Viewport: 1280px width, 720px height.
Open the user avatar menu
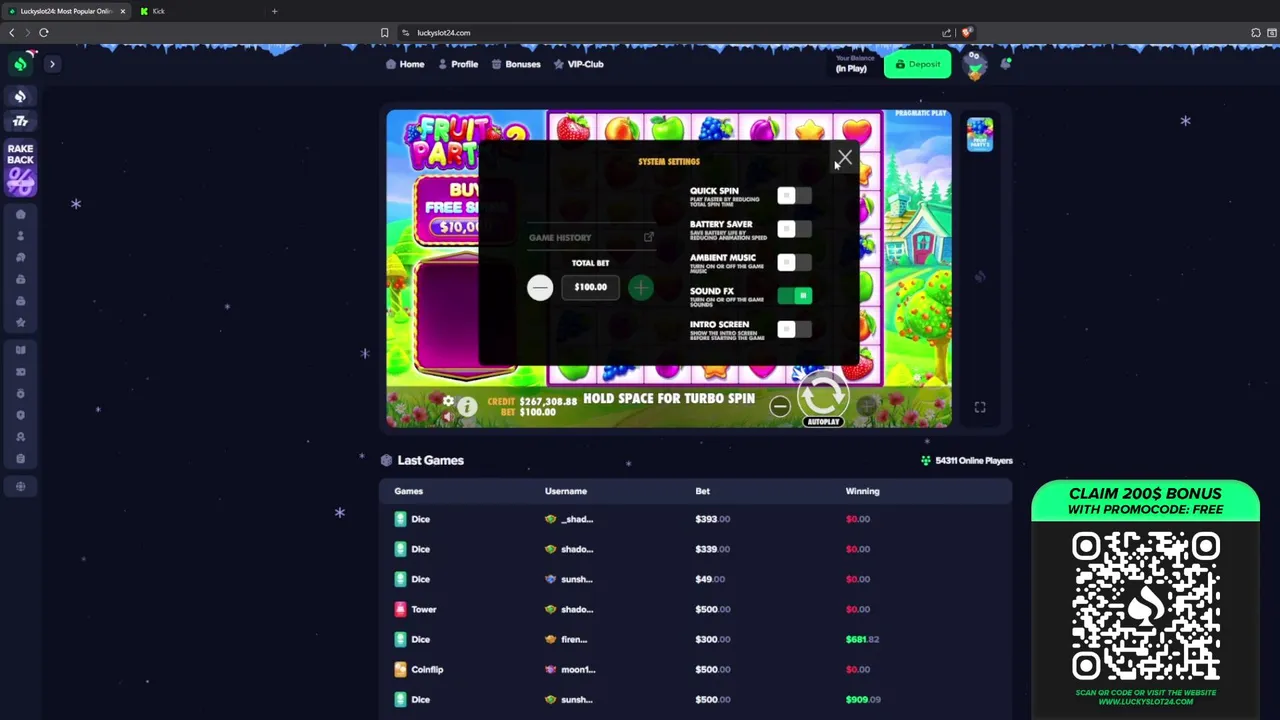(x=974, y=65)
